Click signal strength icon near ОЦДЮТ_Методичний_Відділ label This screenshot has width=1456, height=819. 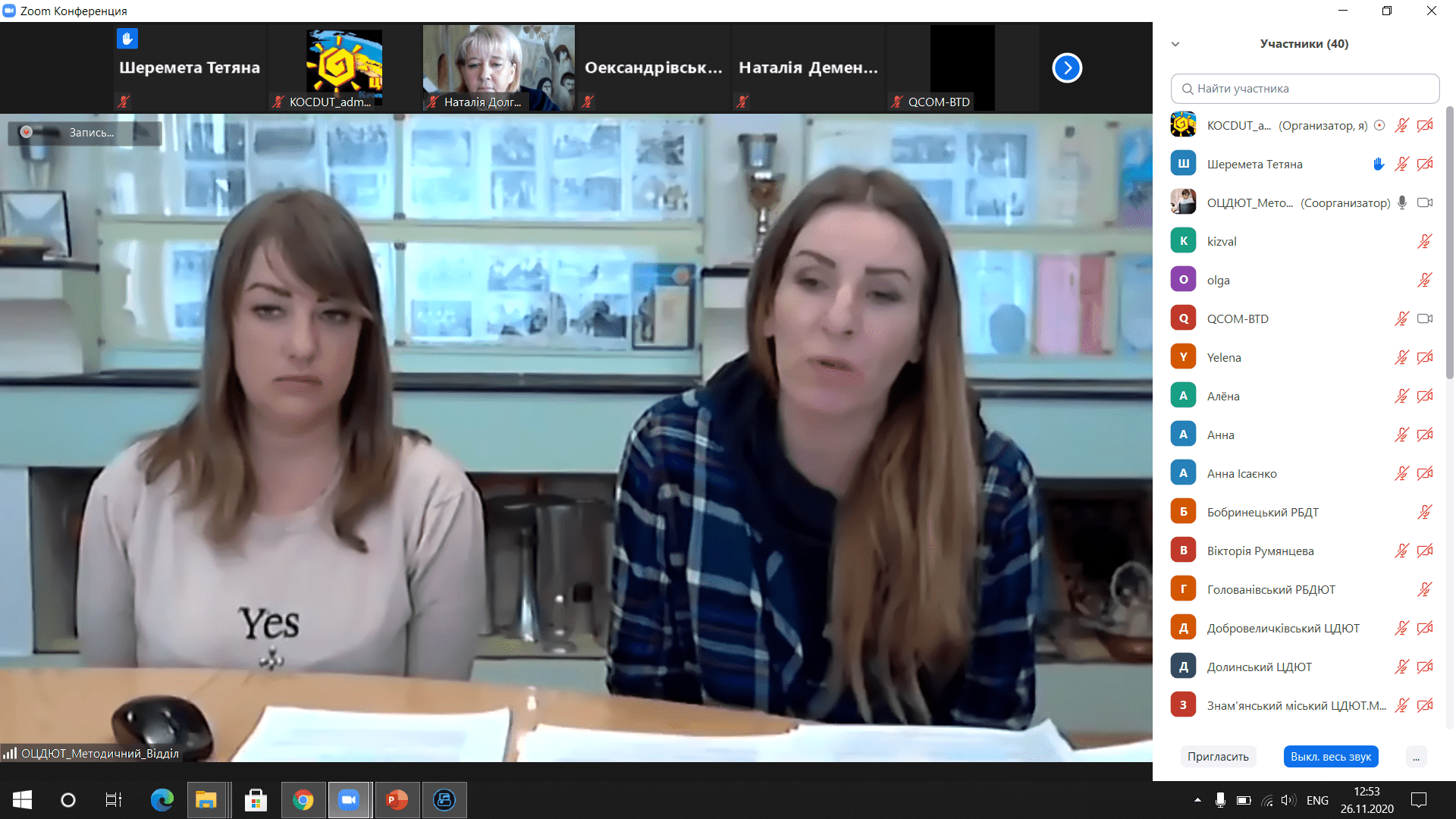pos(10,753)
